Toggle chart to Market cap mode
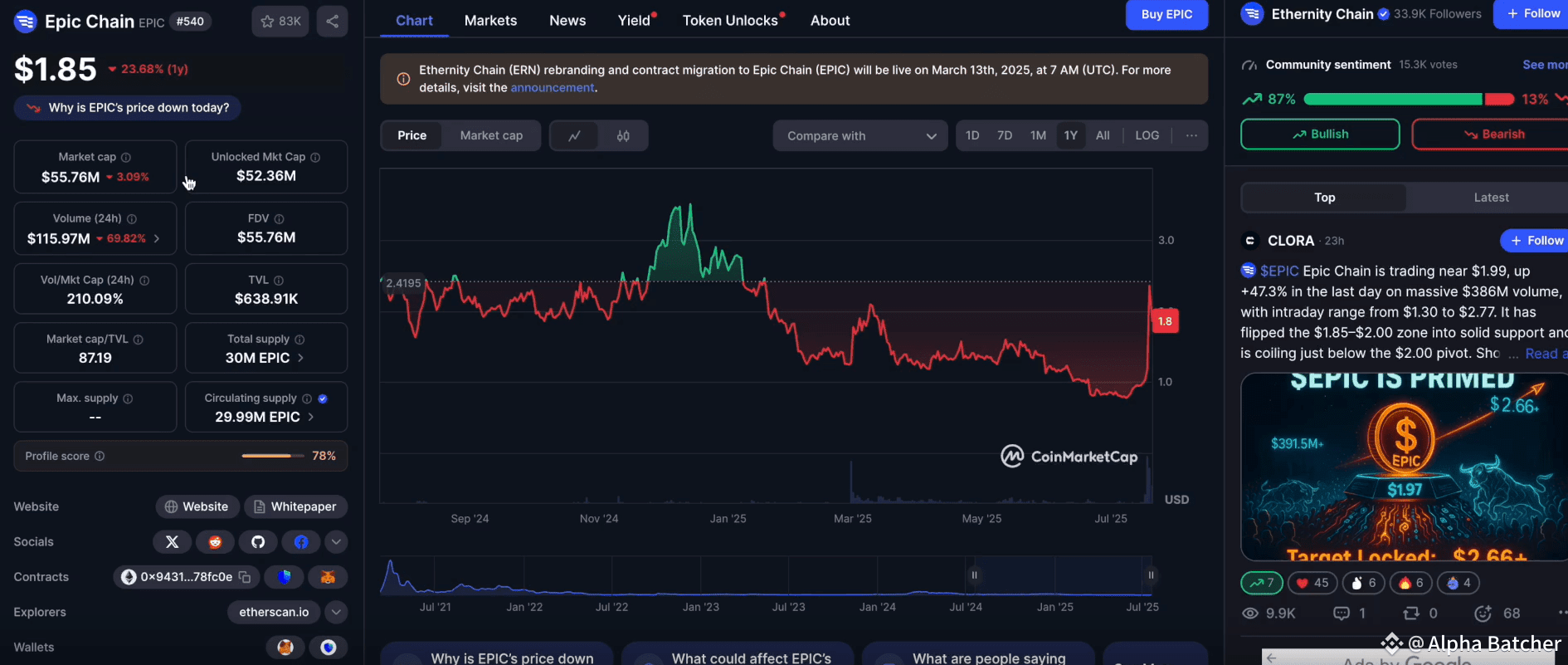The width and height of the screenshot is (1568, 665). click(491, 135)
